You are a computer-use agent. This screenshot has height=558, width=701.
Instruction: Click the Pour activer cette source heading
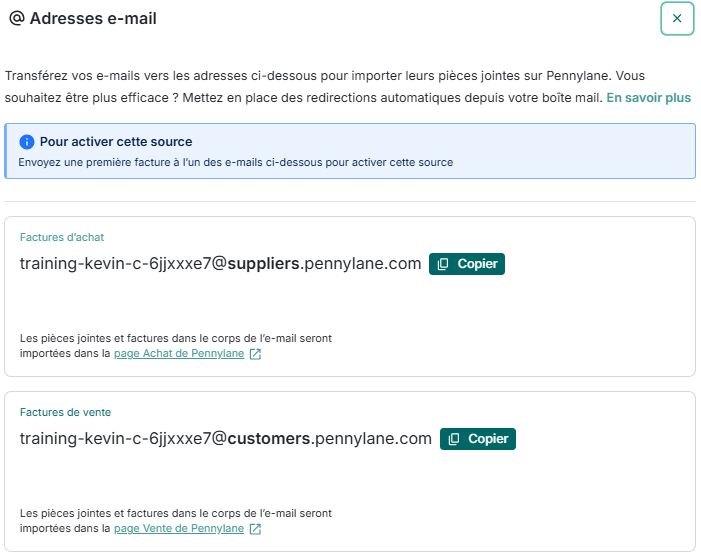coord(116,142)
